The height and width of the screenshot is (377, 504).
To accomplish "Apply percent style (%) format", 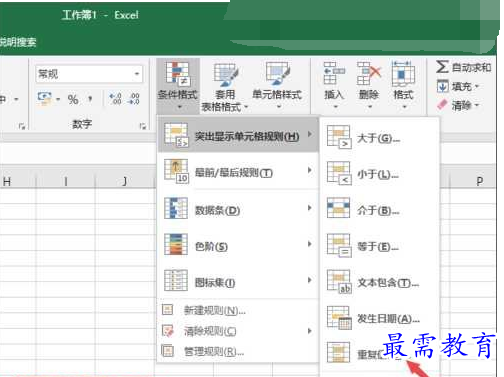I will point(73,99).
